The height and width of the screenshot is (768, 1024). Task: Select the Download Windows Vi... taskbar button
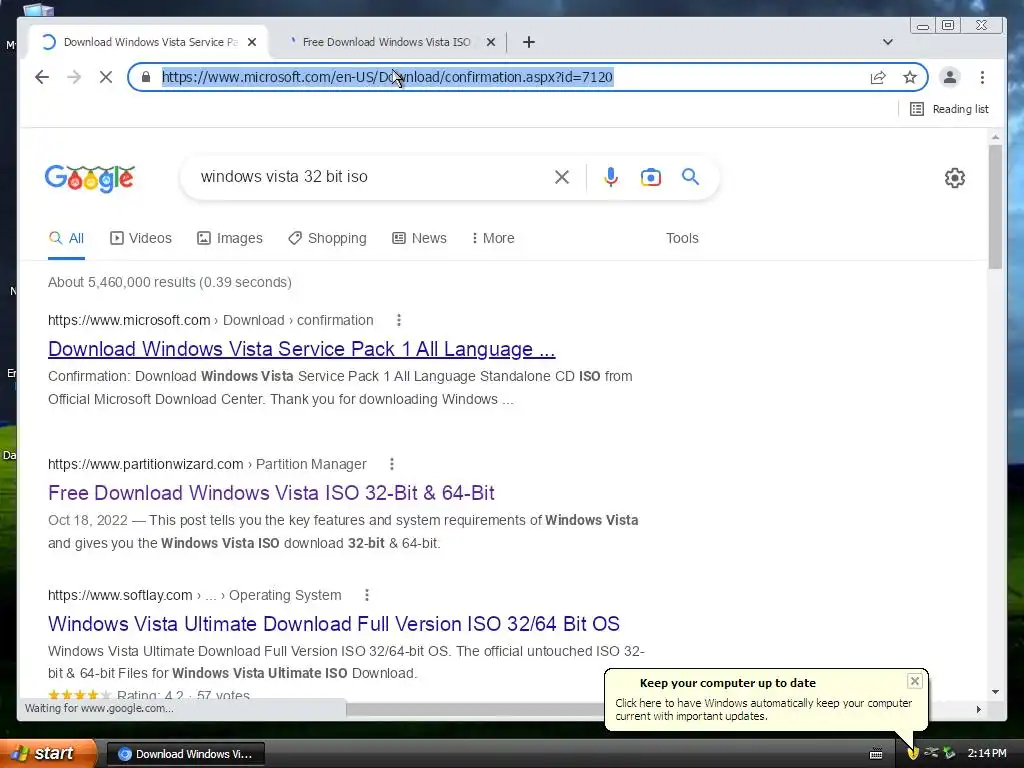pos(185,754)
